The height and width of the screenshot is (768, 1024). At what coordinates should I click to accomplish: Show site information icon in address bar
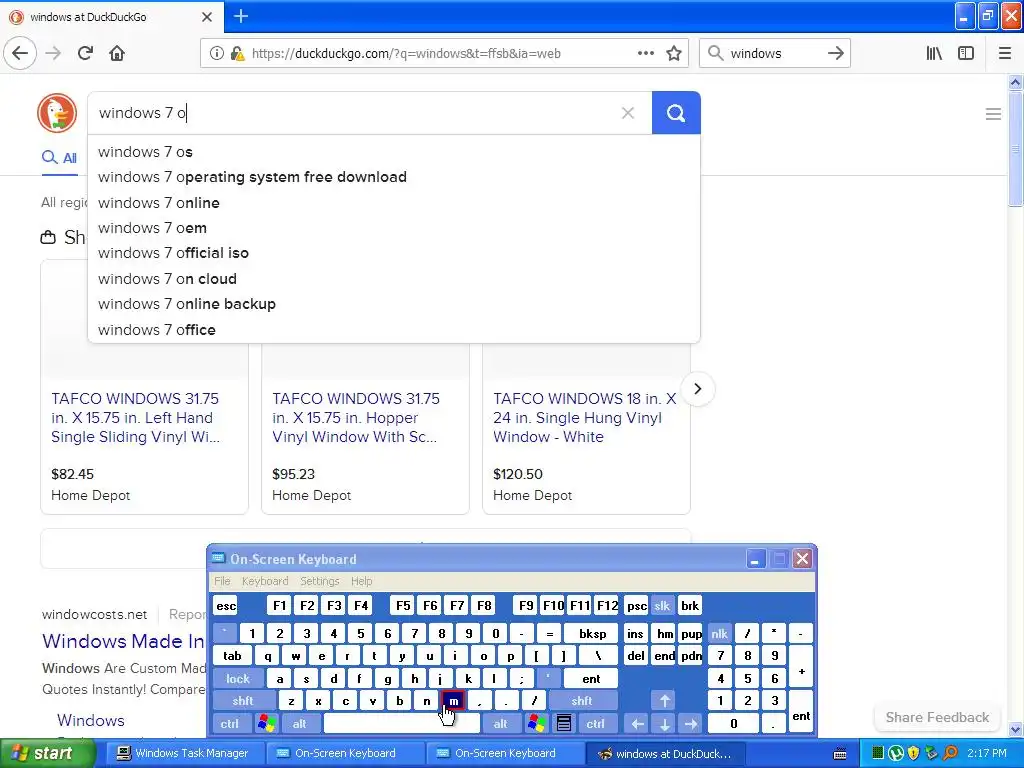pyautogui.click(x=216, y=54)
